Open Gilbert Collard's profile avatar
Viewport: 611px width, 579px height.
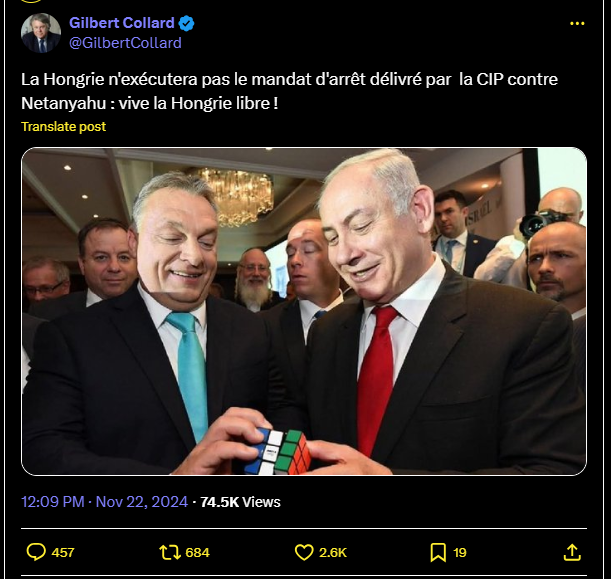click(x=41, y=33)
